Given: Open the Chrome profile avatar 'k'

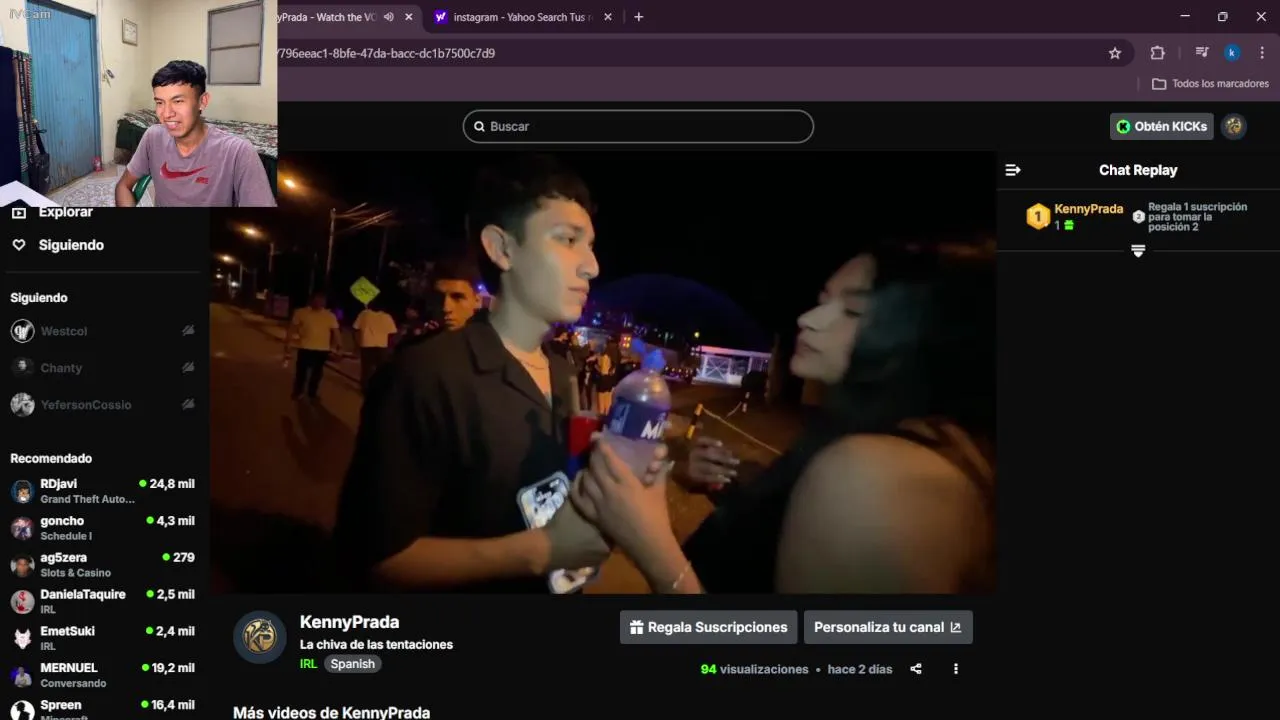Looking at the screenshot, I should point(1232,53).
